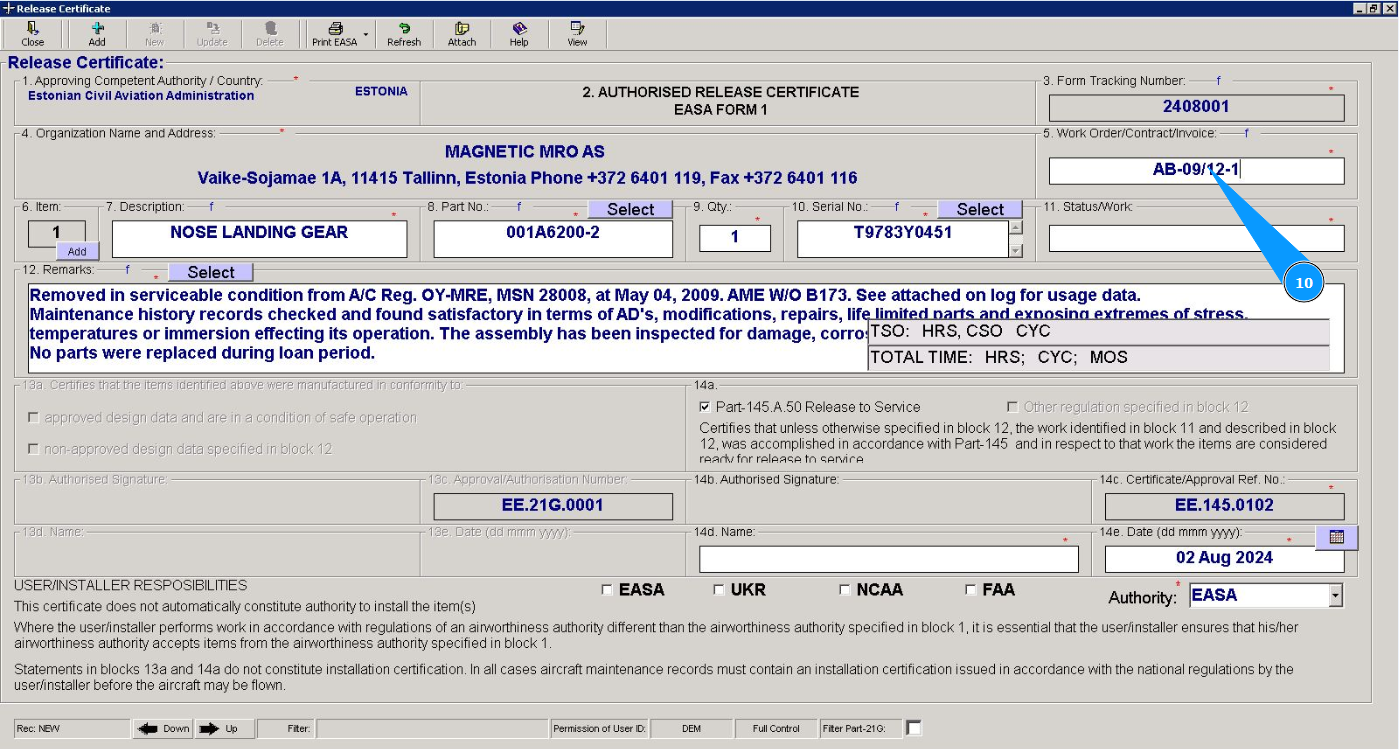The width and height of the screenshot is (1399, 749).
Task: Click Select button for Part No.
Action: coord(630,209)
